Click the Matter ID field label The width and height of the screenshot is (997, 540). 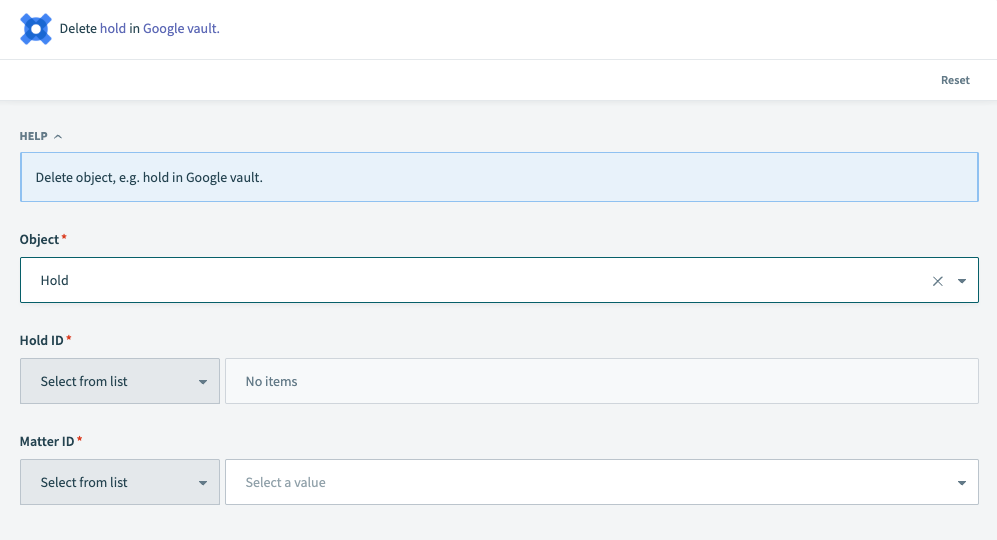pos(48,441)
